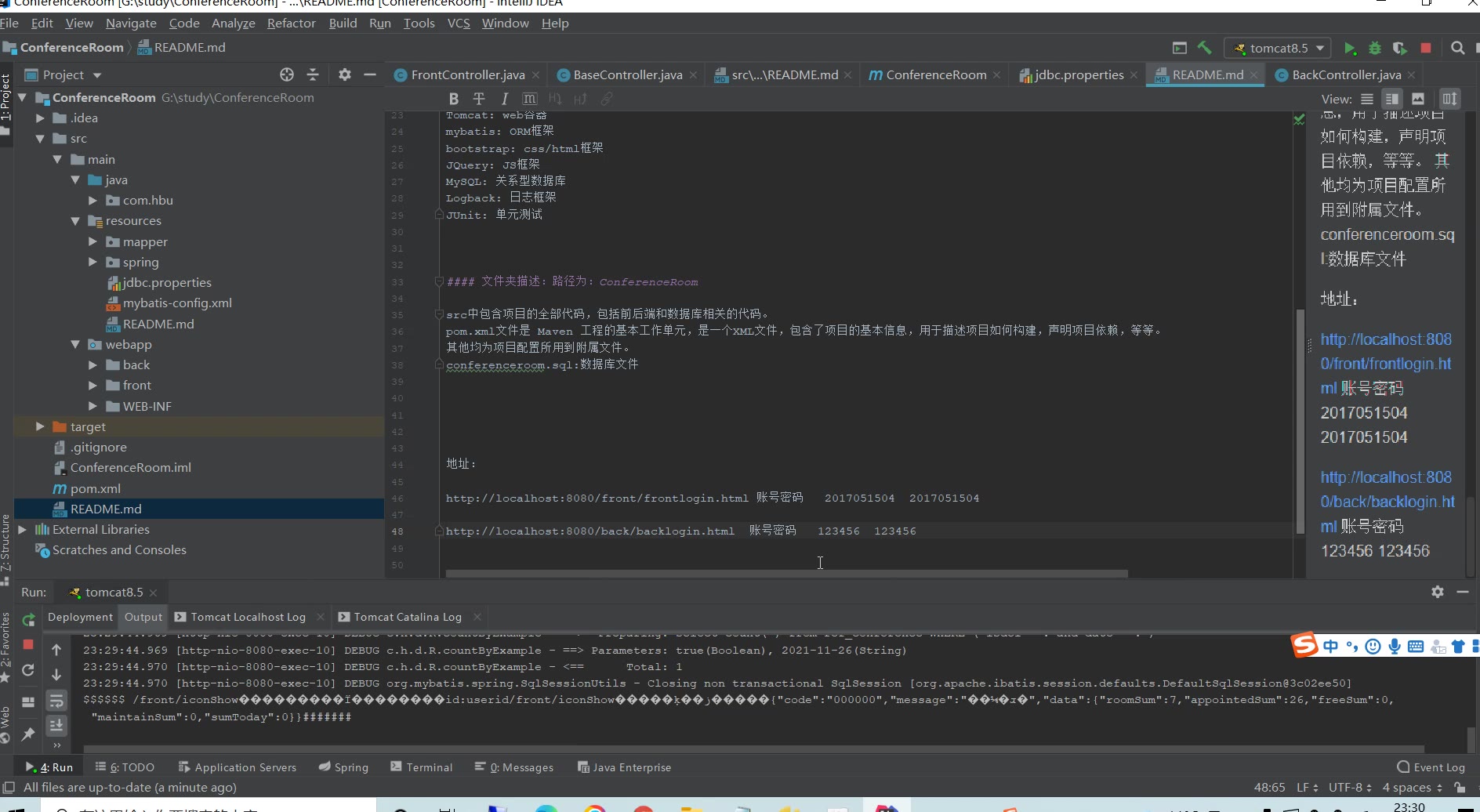This screenshot has height=812, width=1480.
Task: Click the down-arrow stack trace icon
Action: click(56, 675)
